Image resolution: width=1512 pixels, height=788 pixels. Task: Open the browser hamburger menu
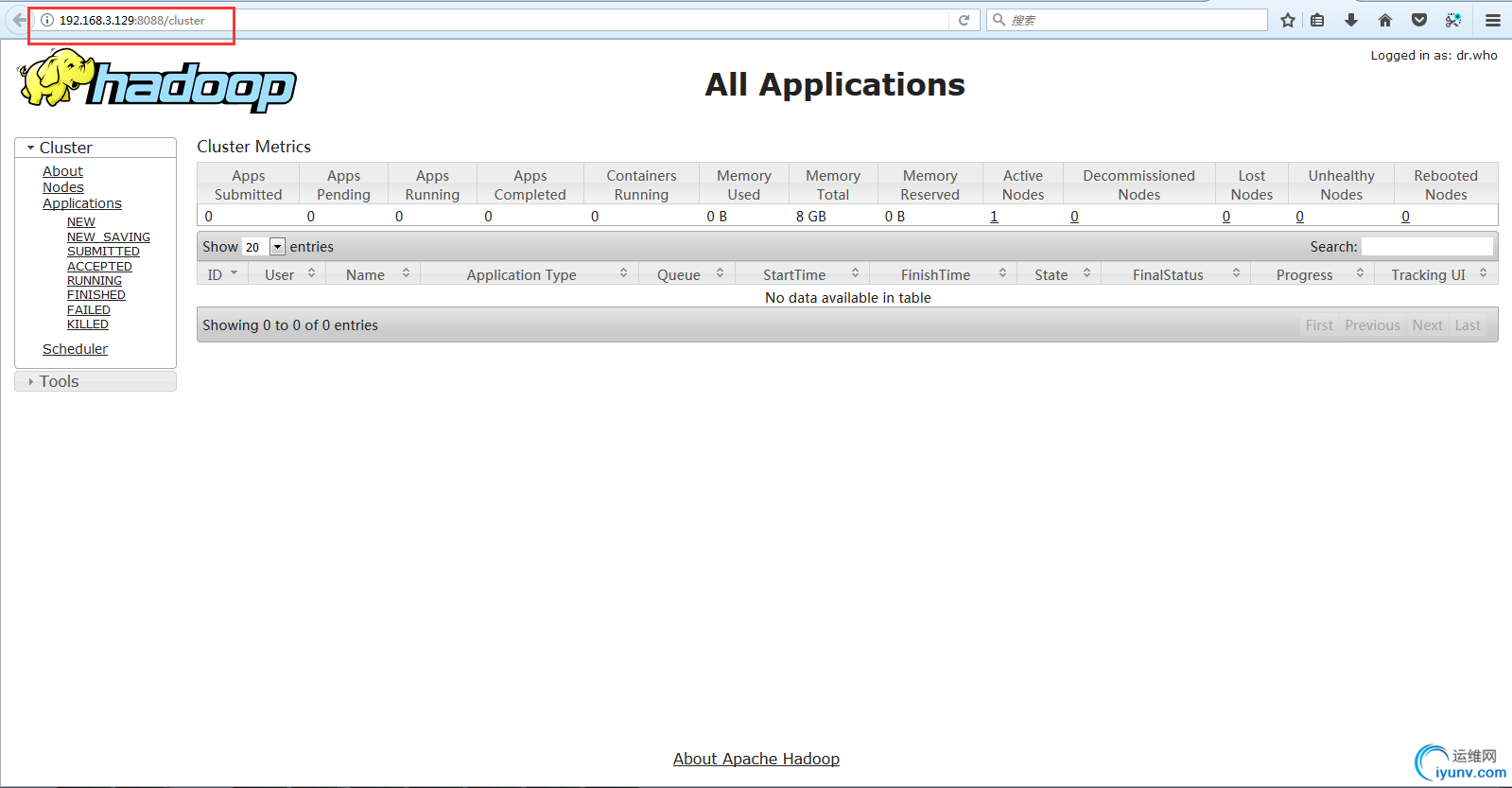tap(1493, 20)
